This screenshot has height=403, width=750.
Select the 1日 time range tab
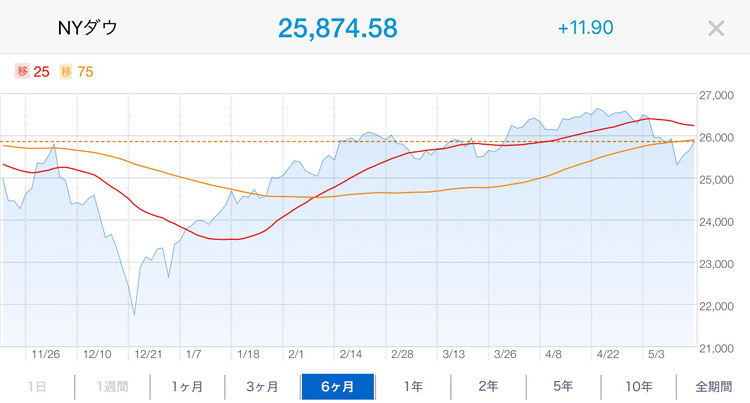pos(37,386)
